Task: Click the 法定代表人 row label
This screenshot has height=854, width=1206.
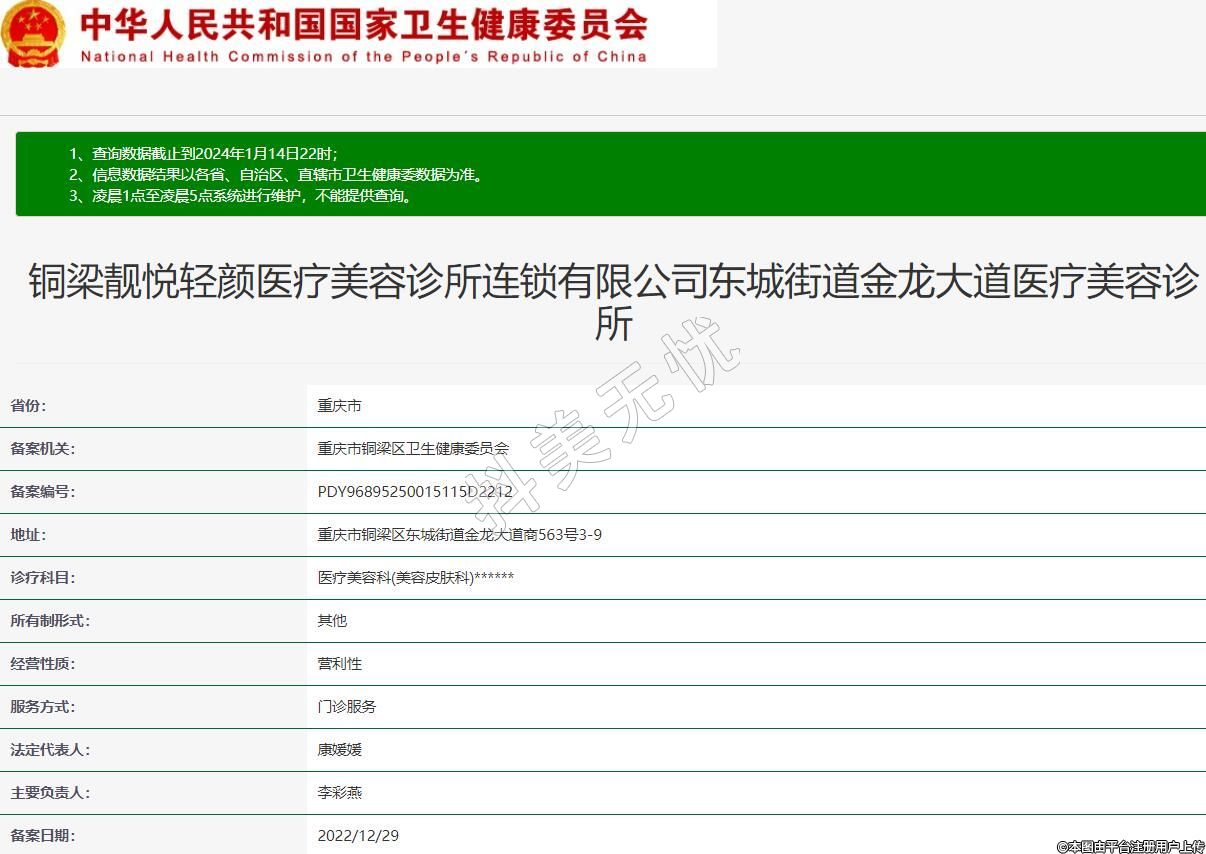Action: (x=50, y=750)
